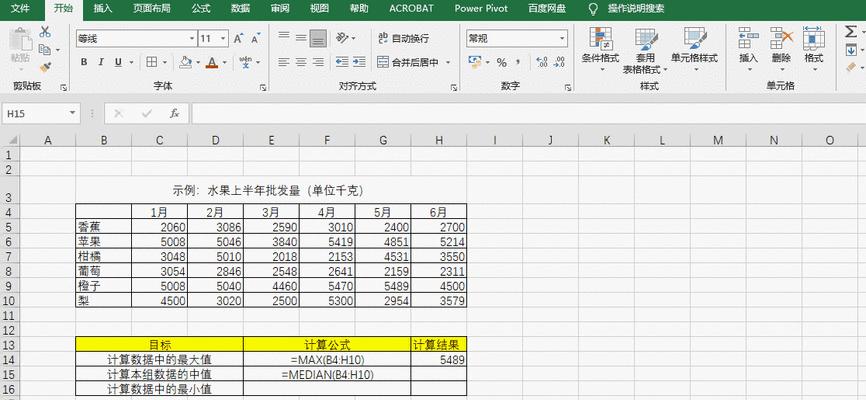Open the font size 11 dropdown
The image size is (866, 400).
pos(223,39)
